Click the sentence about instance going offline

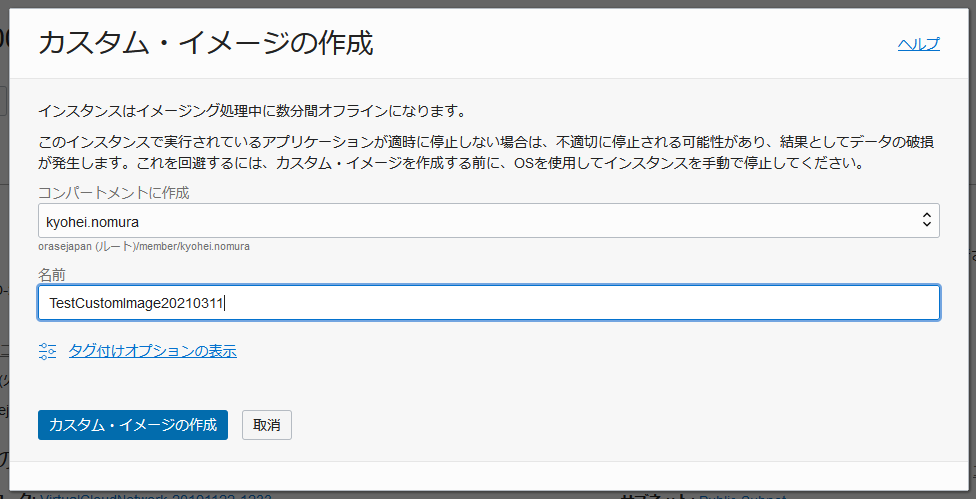pyautogui.click(x=252, y=112)
